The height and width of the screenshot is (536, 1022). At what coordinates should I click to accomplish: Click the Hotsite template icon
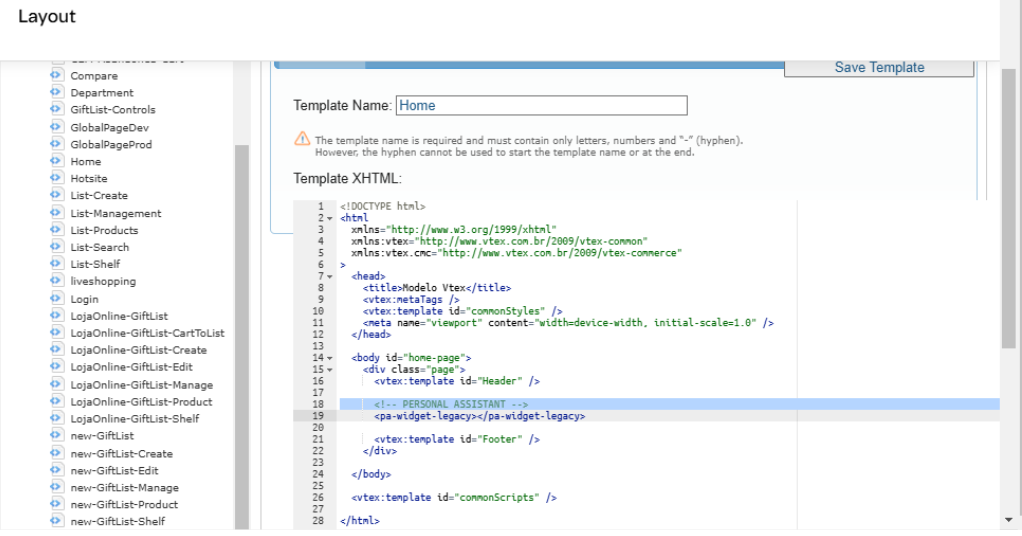tap(56, 177)
